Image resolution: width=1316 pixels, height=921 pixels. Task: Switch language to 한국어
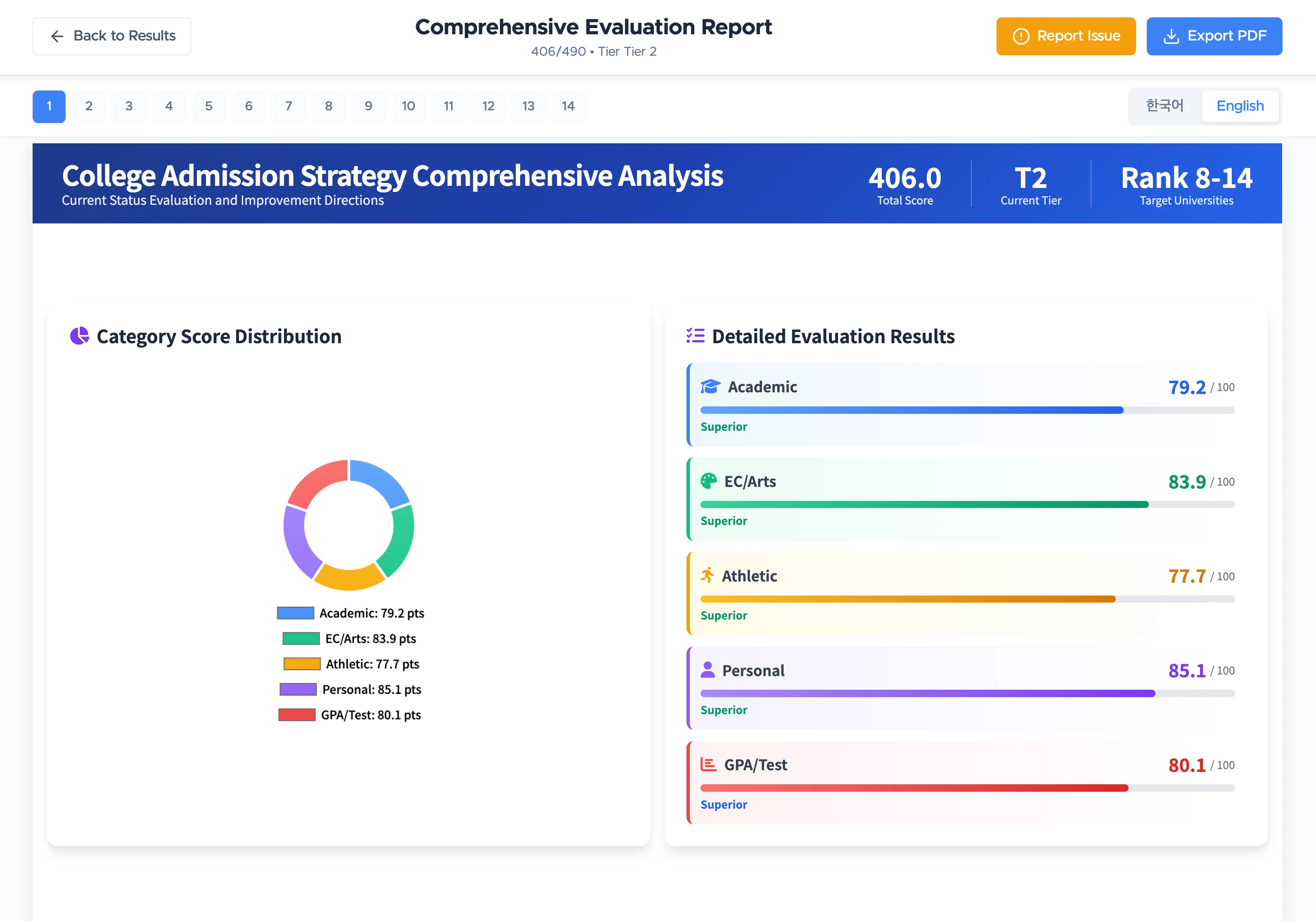coord(1164,105)
